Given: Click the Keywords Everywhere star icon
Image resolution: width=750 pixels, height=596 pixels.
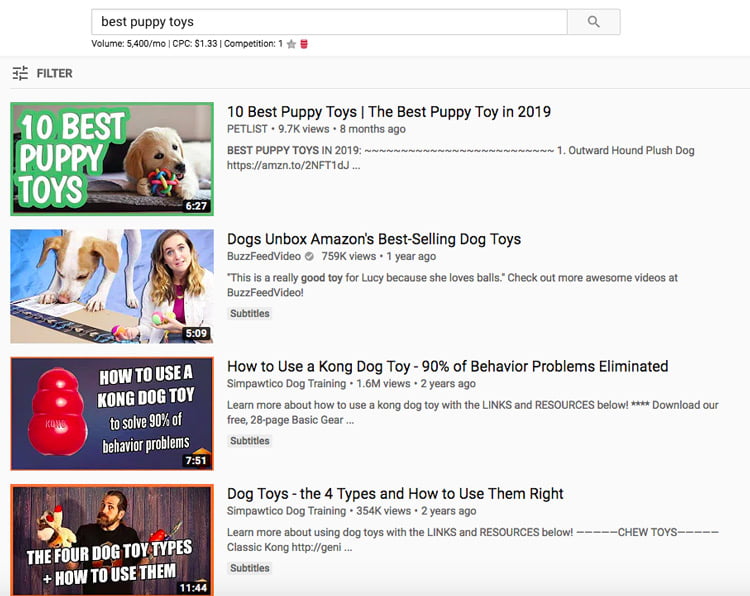Looking at the screenshot, I should pos(291,44).
